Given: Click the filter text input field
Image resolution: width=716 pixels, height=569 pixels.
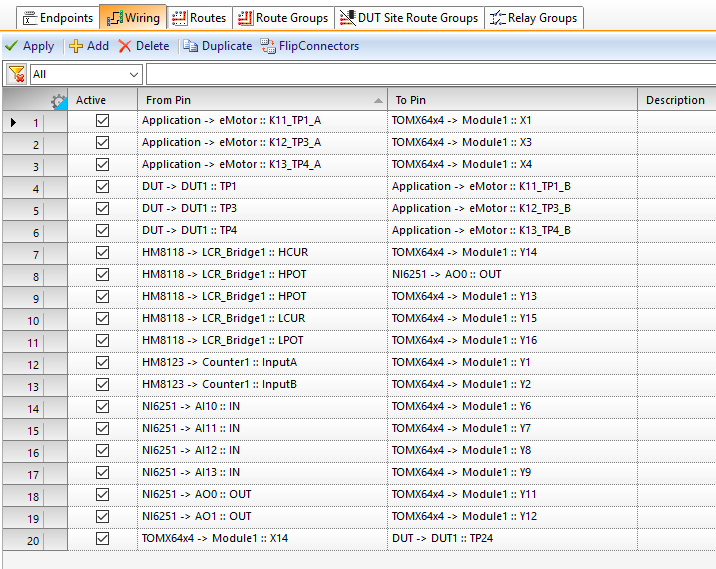Looking at the screenshot, I should point(431,74).
